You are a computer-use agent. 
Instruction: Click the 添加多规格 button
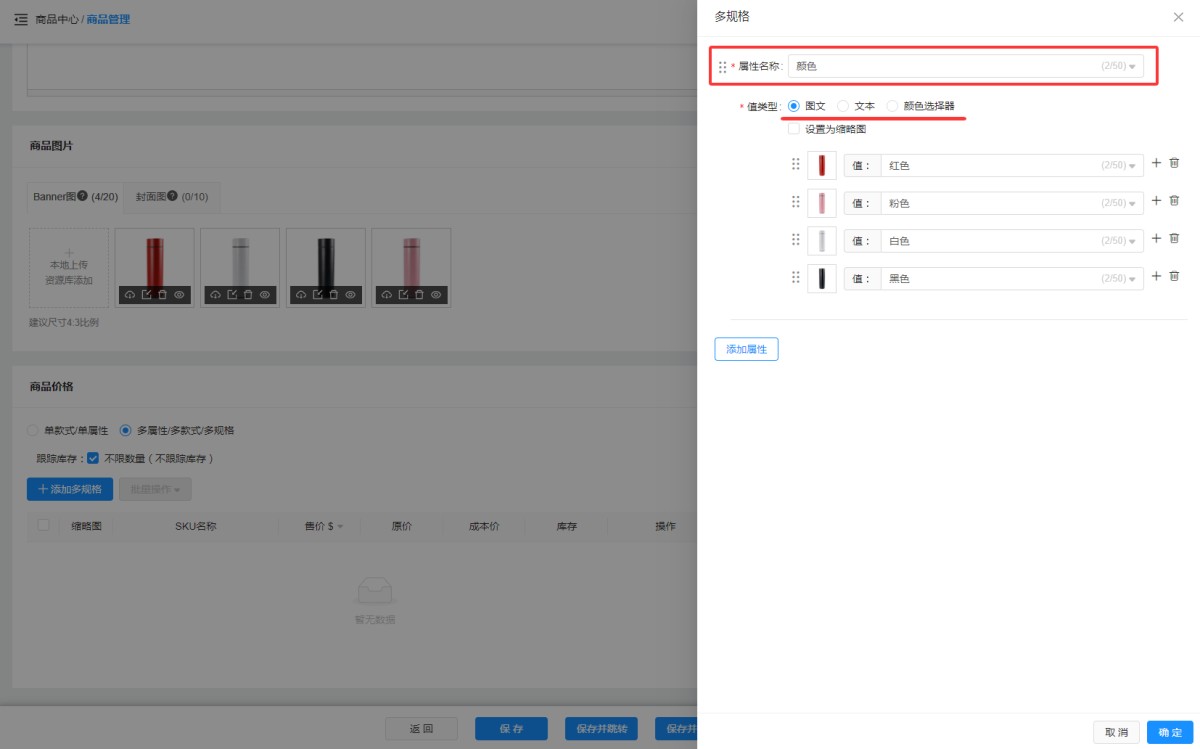70,489
